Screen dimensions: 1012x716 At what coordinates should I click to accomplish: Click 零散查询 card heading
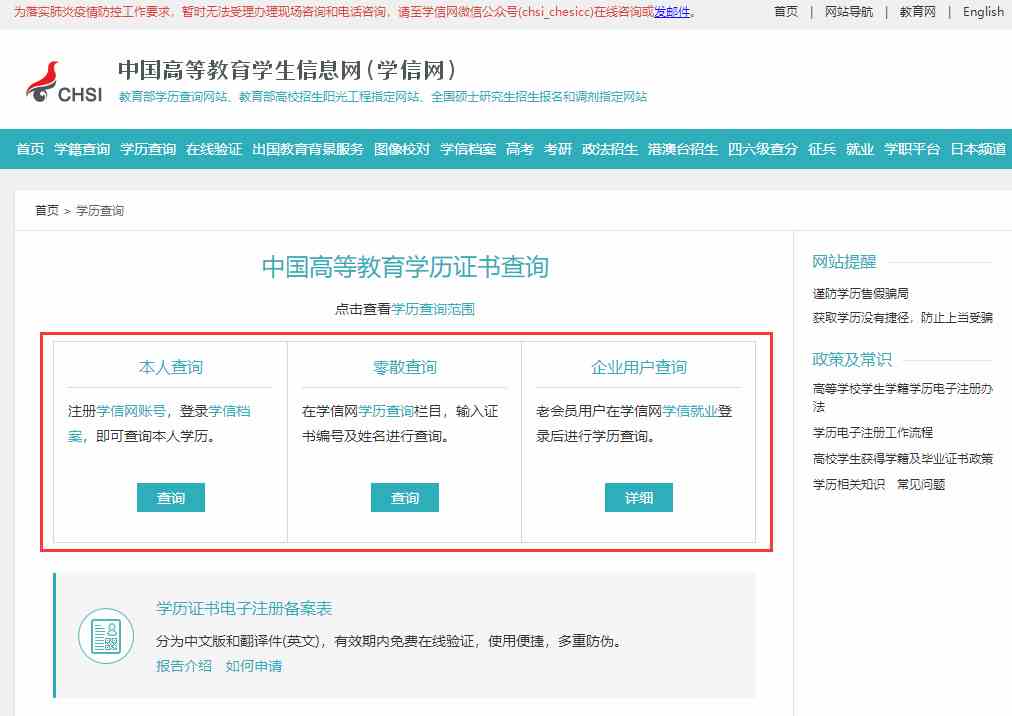pos(405,367)
